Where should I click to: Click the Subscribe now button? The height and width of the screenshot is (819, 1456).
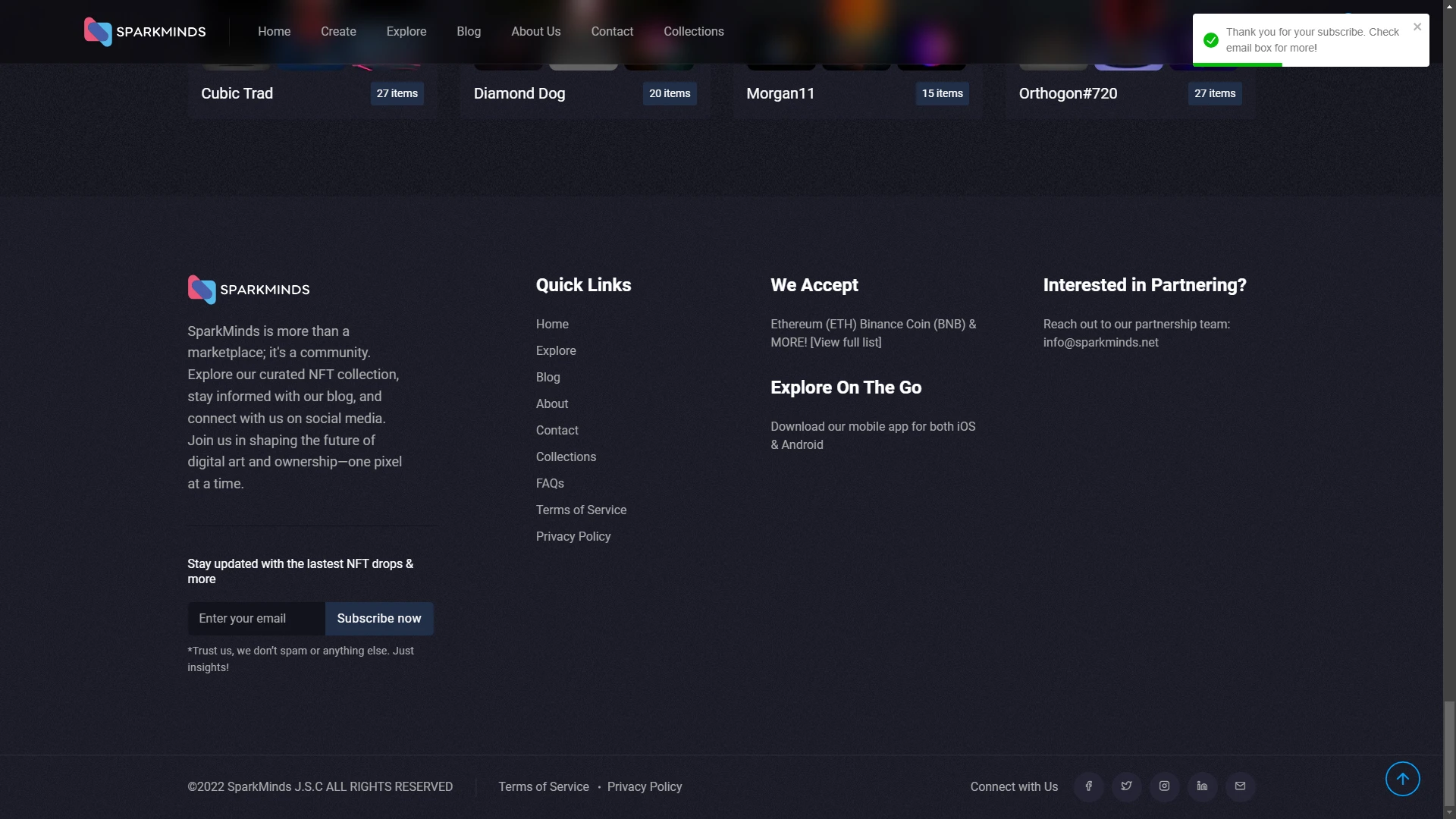point(379,619)
